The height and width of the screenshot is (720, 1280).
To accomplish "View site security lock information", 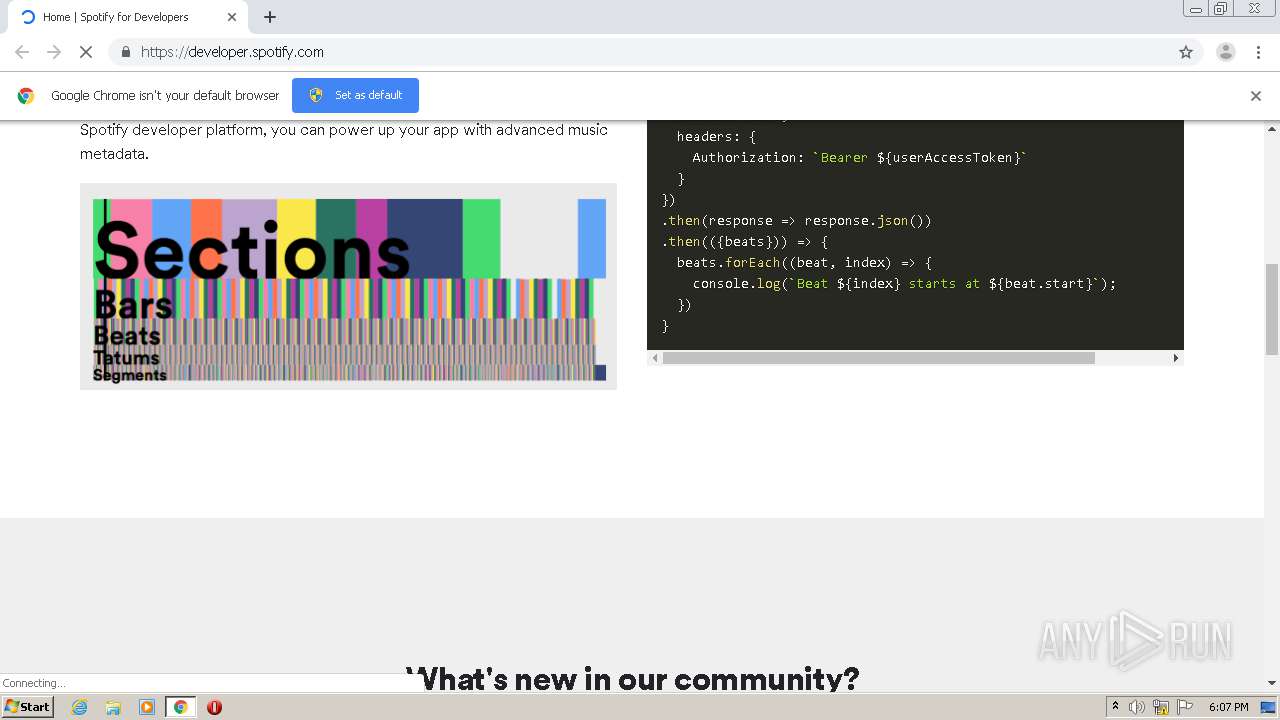I will point(125,52).
